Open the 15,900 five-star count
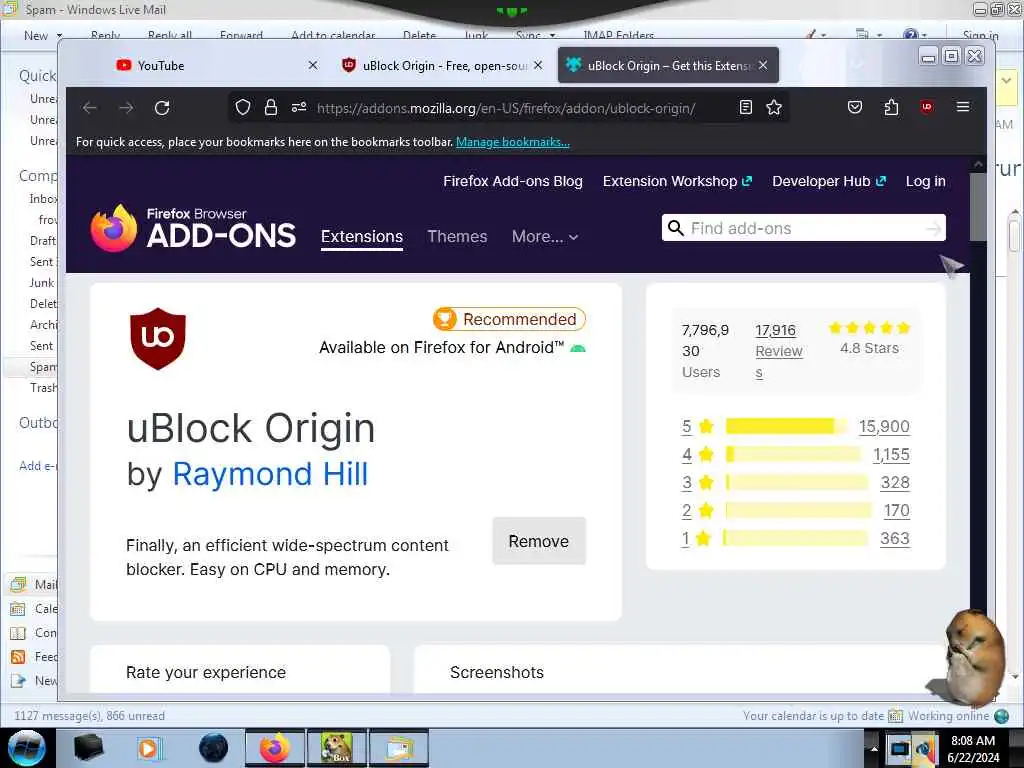 click(x=884, y=426)
